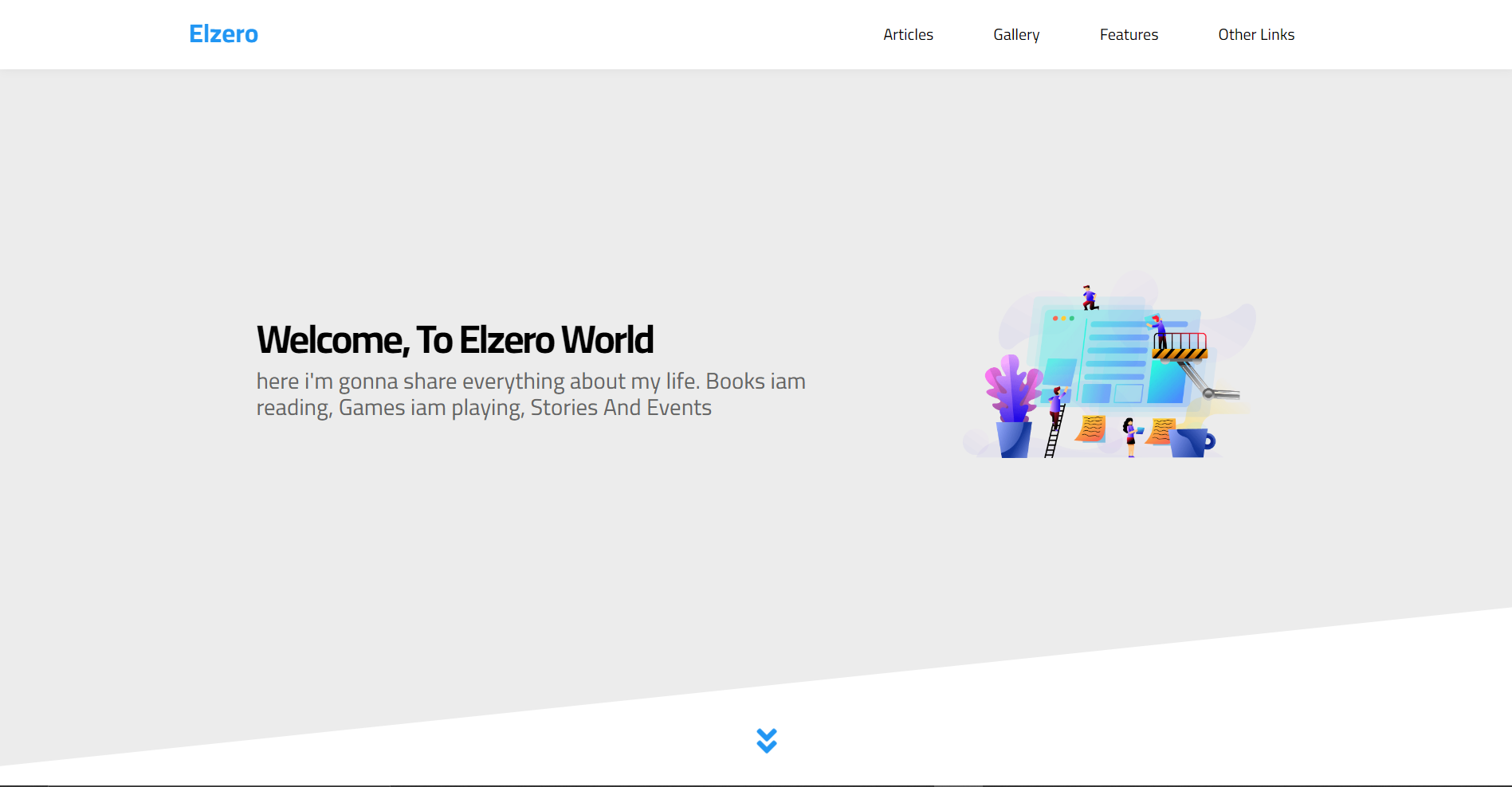
Task: Open the Articles nav link
Action: click(908, 34)
